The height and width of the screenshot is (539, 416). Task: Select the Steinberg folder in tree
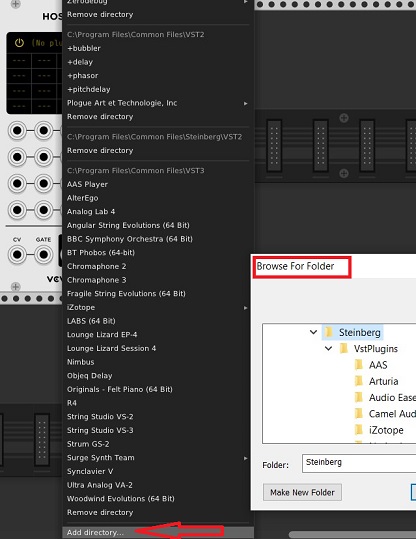(x=353, y=332)
